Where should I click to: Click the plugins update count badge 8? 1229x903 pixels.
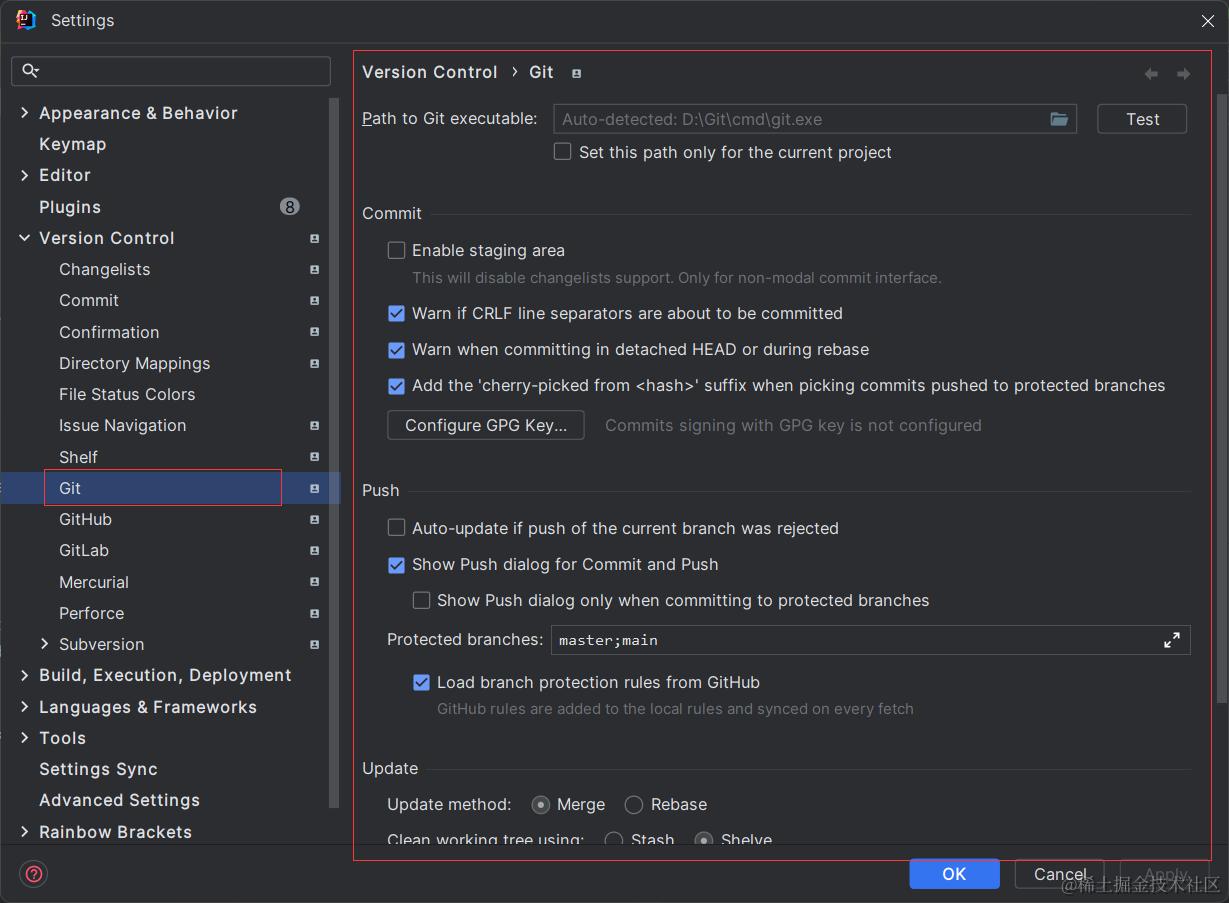289,206
